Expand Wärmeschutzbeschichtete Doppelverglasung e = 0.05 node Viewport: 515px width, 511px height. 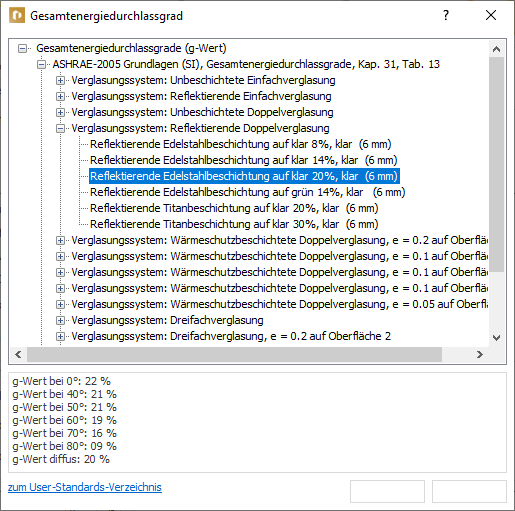(x=60, y=304)
